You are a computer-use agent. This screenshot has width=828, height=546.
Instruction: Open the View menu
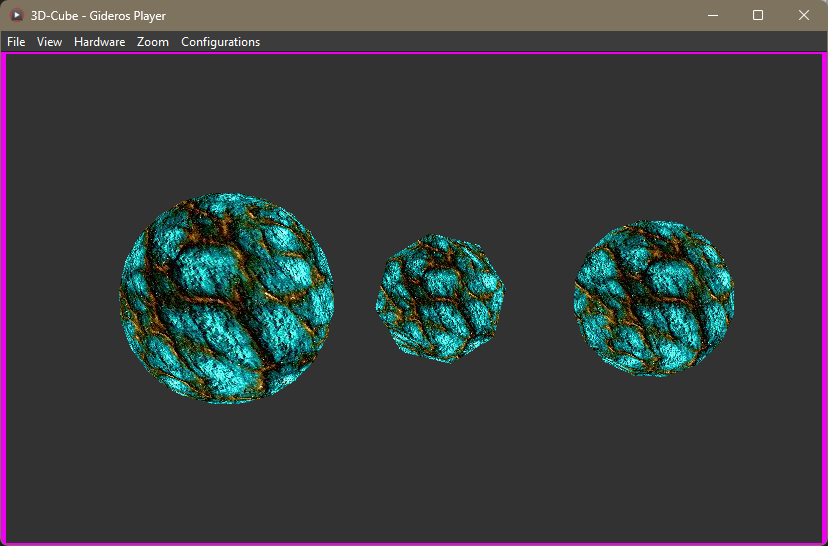49,42
